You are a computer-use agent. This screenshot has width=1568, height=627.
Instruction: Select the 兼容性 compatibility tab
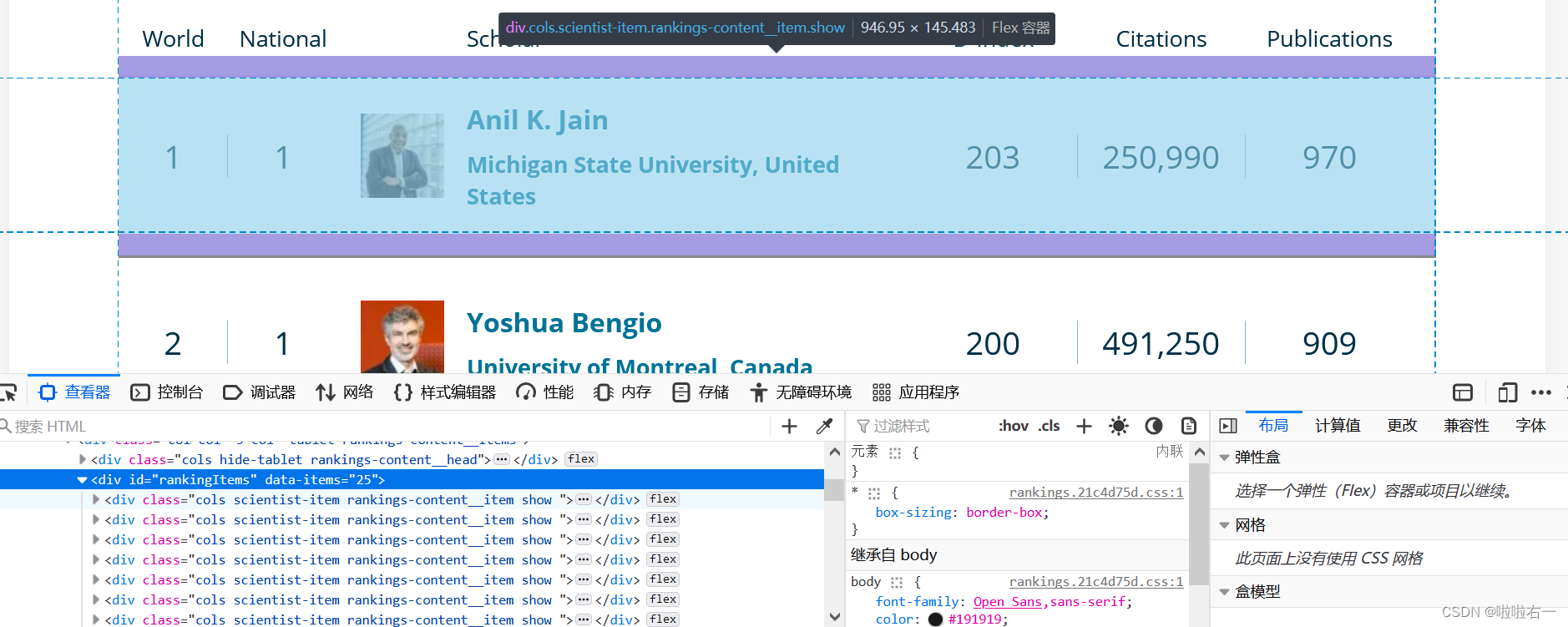tap(1467, 426)
